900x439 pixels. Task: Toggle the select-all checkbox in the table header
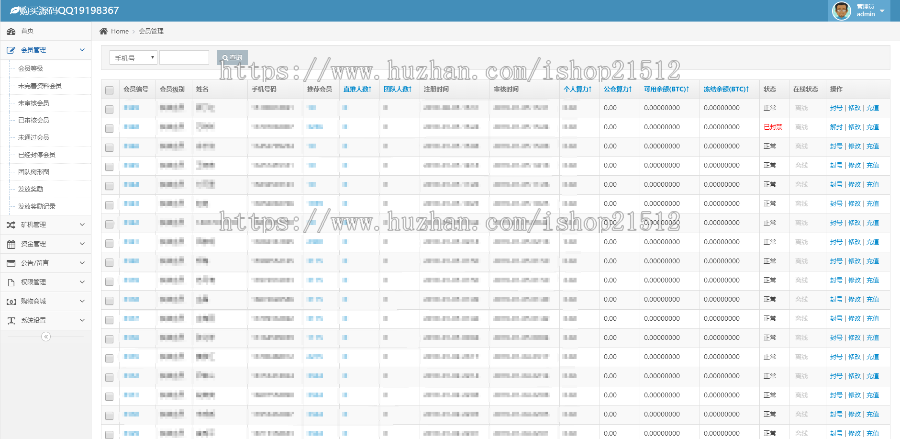pyautogui.click(x=109, y=90)
